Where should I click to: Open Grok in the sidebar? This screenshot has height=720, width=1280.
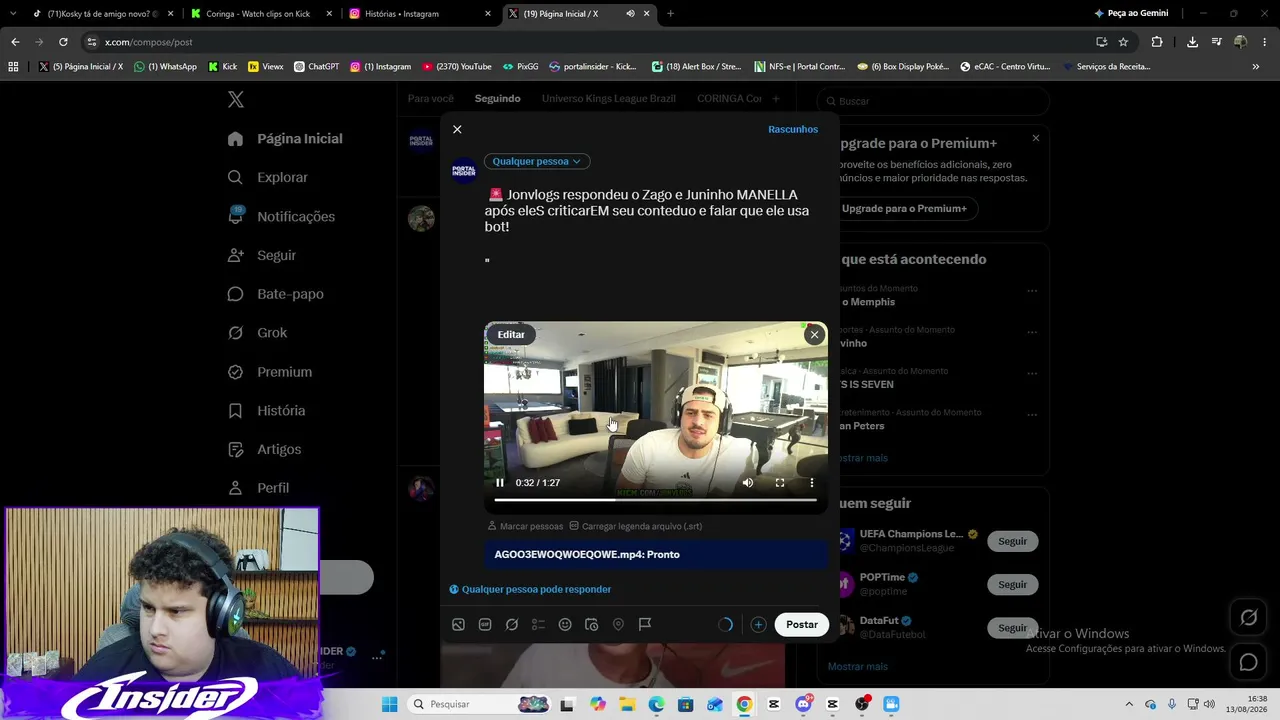pyautogui.click(x=257, y=333)
